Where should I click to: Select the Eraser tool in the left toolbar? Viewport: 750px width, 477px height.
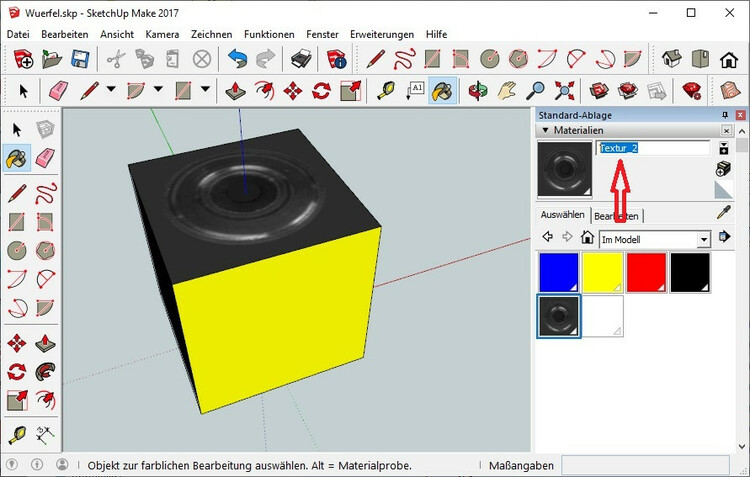click(46, 158)
